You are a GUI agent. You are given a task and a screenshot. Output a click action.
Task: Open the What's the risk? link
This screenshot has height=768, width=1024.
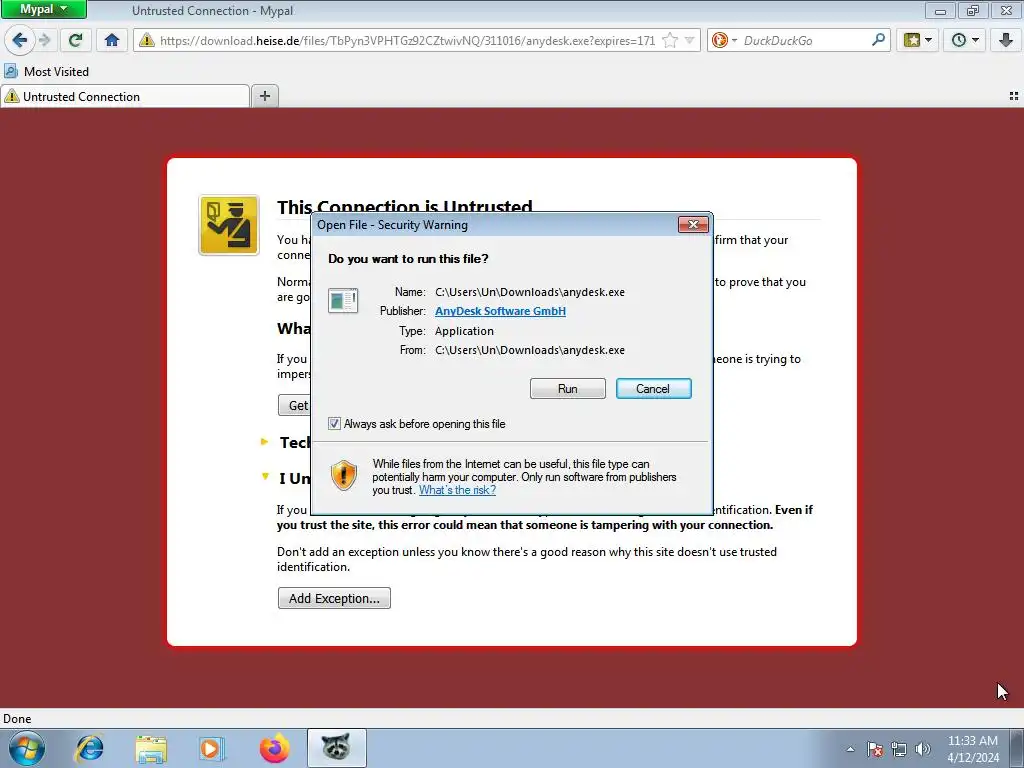(x=457, y=490)
